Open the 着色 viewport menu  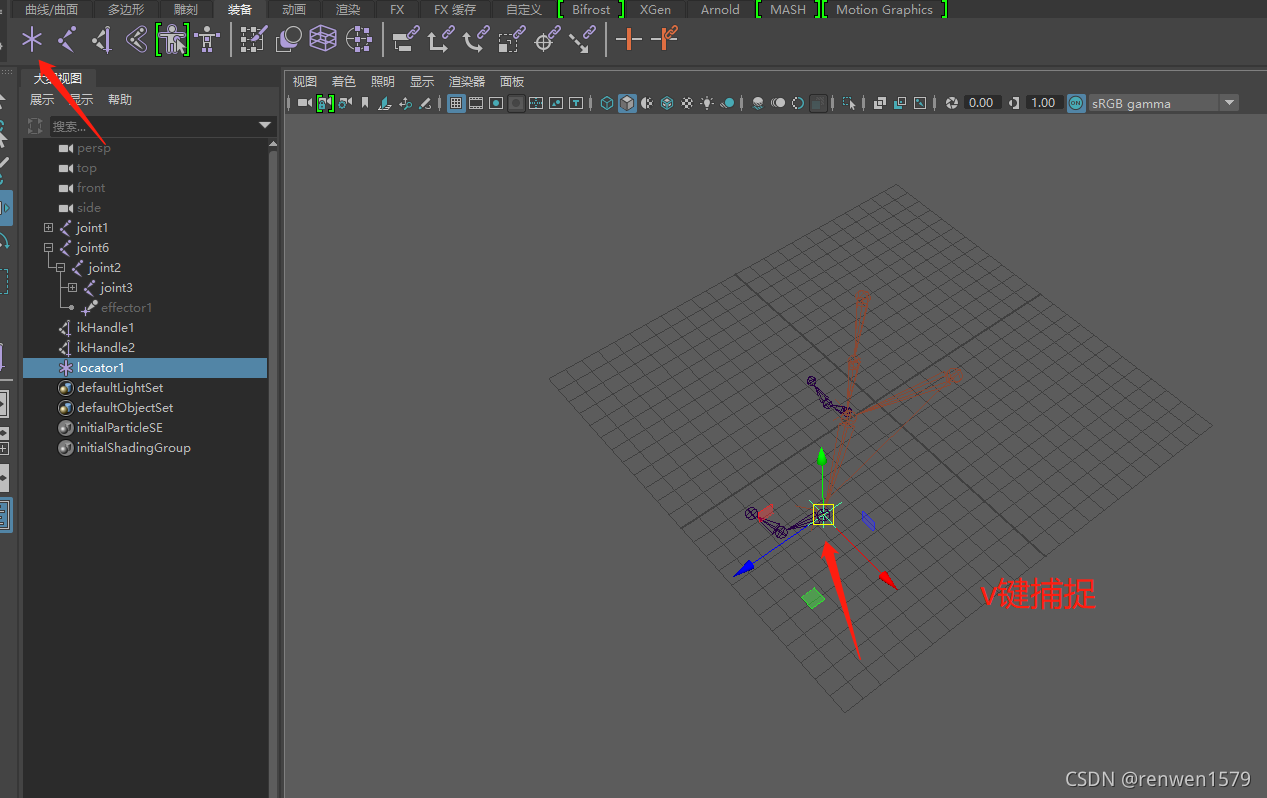click(x=343, y=82)
